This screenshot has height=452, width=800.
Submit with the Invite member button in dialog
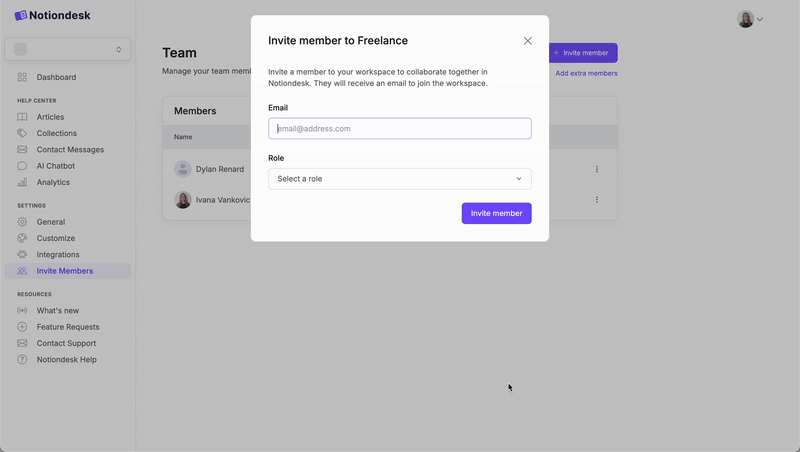pos(496,213)
